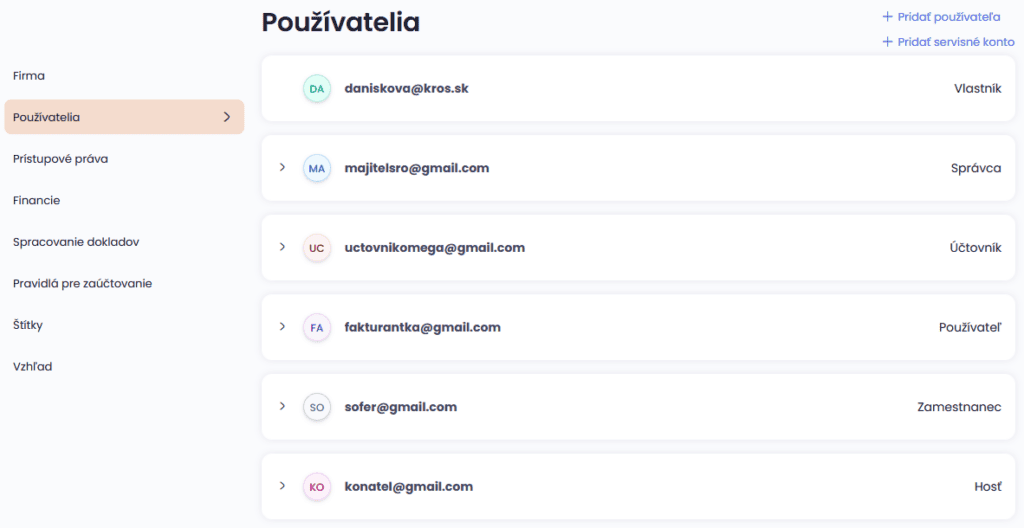Expand the majitelsro@gmail.com user row

pyautogui.click(x=283, y=167)
